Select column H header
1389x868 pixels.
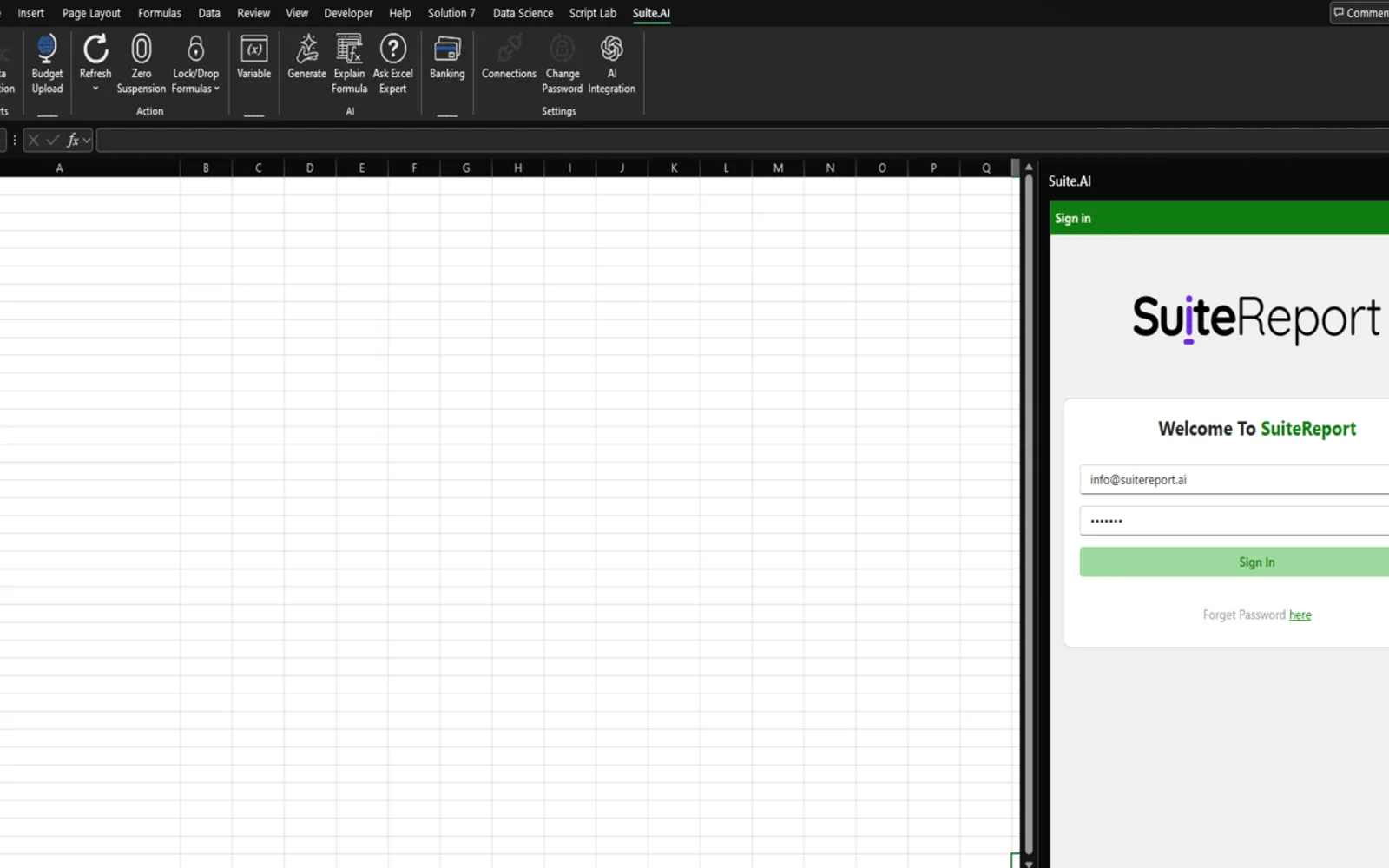tap(518, 168)
